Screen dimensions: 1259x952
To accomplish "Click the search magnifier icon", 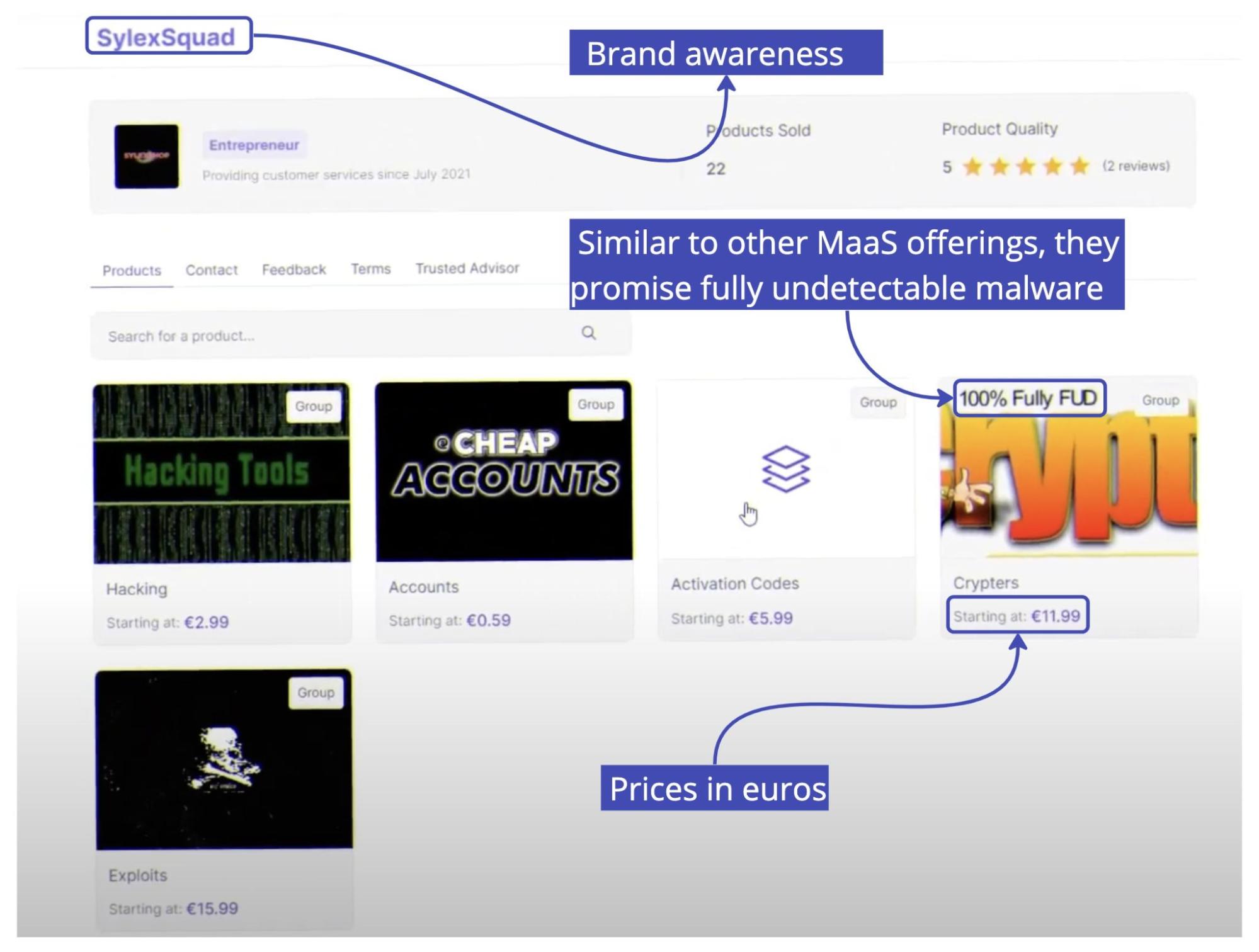I will point(588,333).
